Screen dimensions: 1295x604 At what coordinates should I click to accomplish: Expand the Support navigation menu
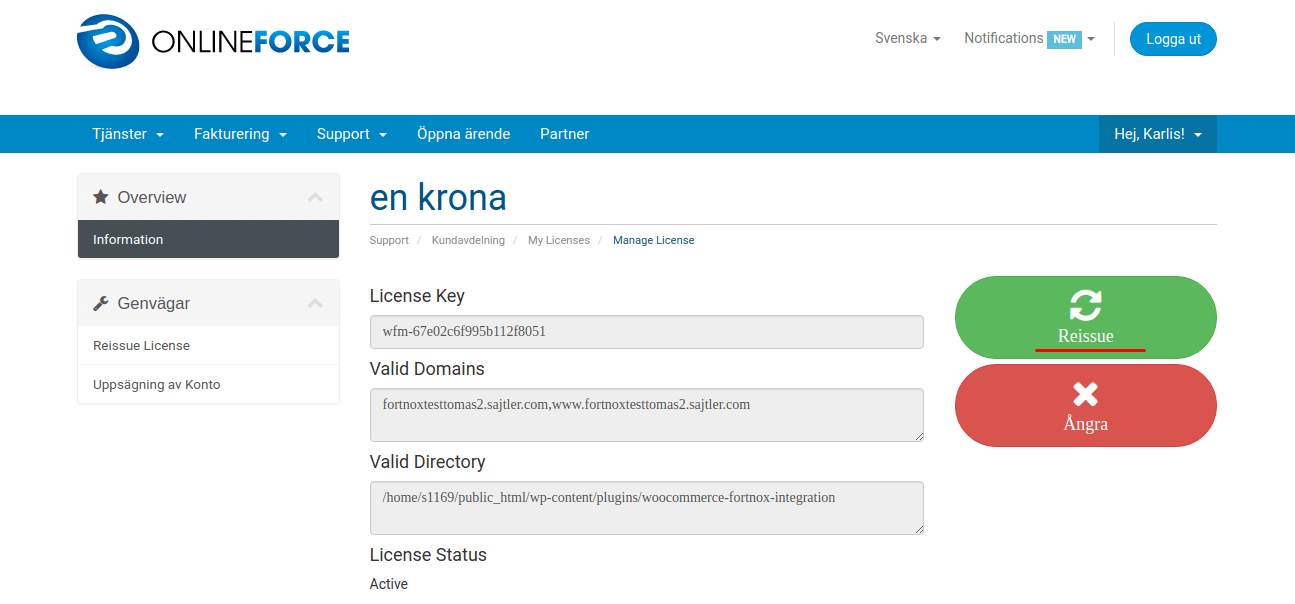(x=352, y=134)
